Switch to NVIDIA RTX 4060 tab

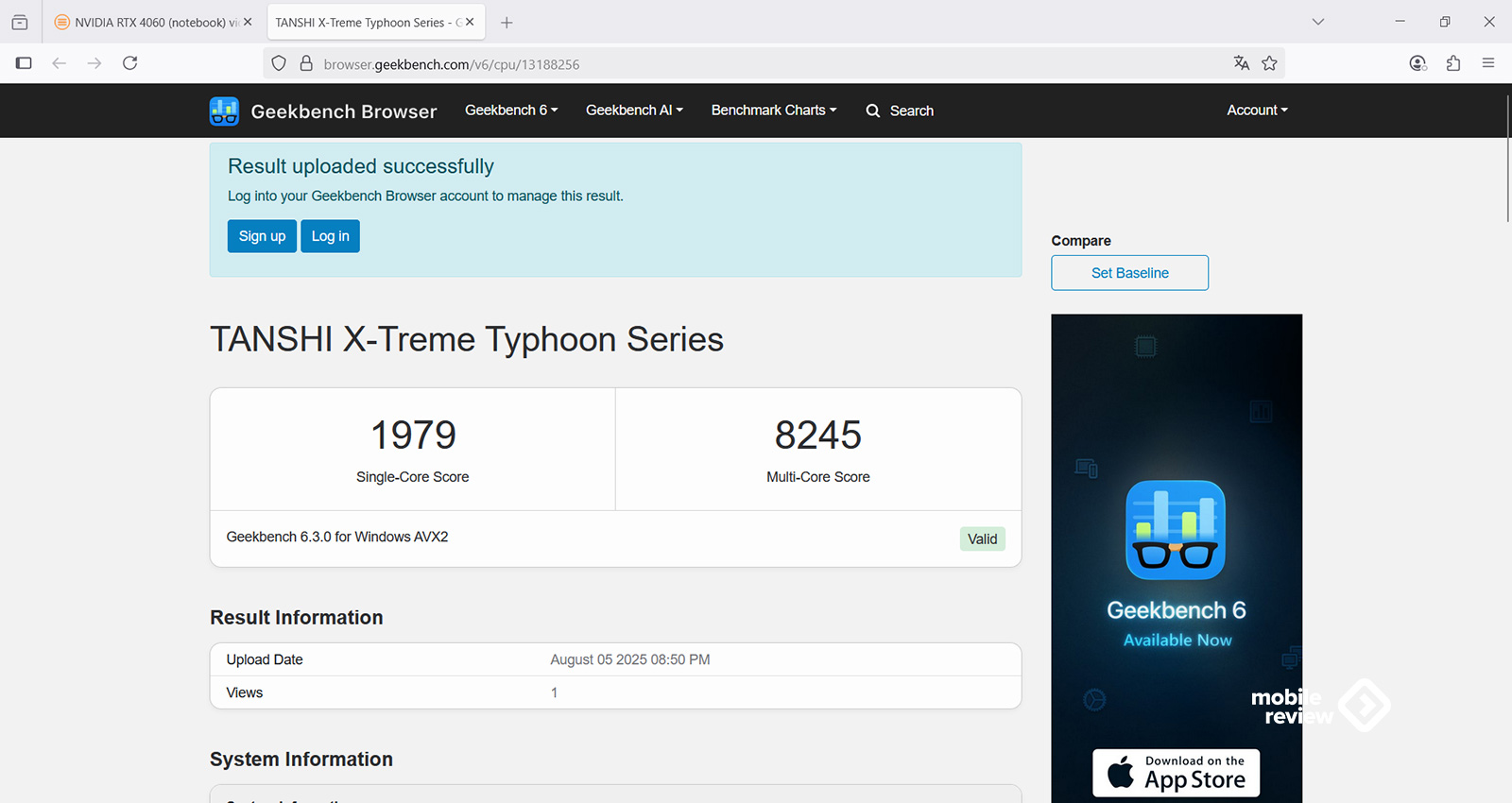[146, 23]
